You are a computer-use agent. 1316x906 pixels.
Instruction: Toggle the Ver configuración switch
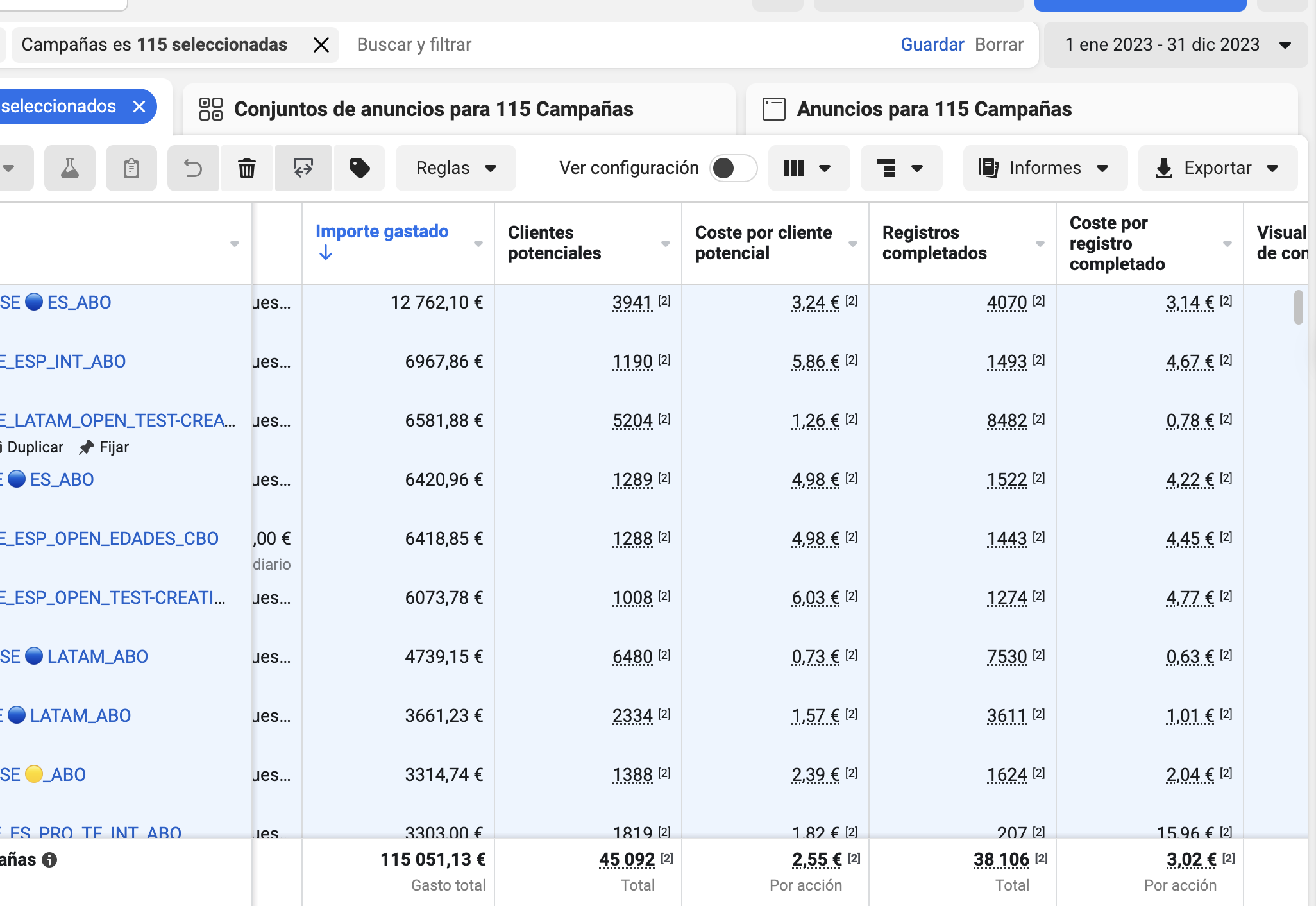coord(733,168)
